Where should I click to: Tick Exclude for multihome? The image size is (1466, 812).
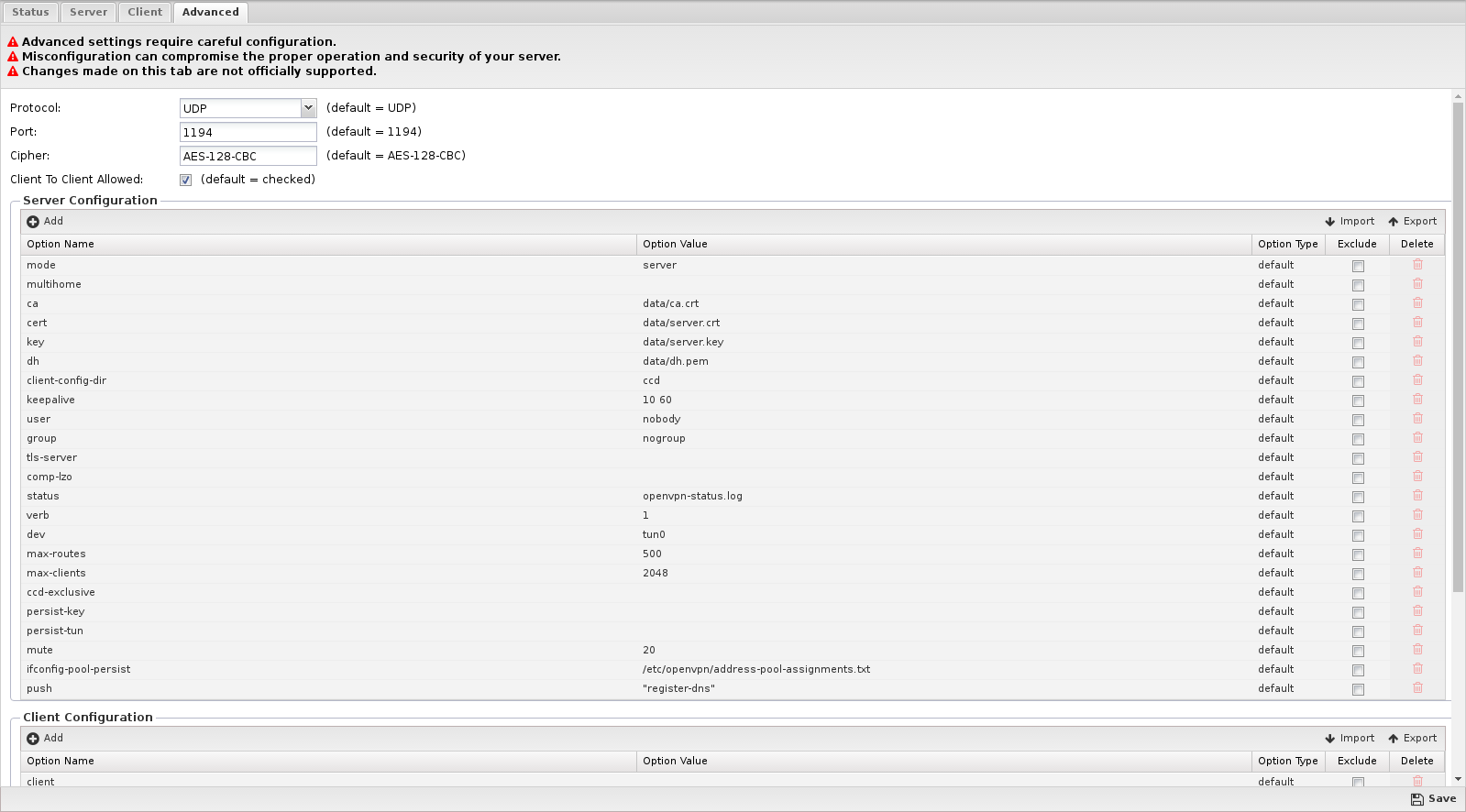coord(1358,285)
